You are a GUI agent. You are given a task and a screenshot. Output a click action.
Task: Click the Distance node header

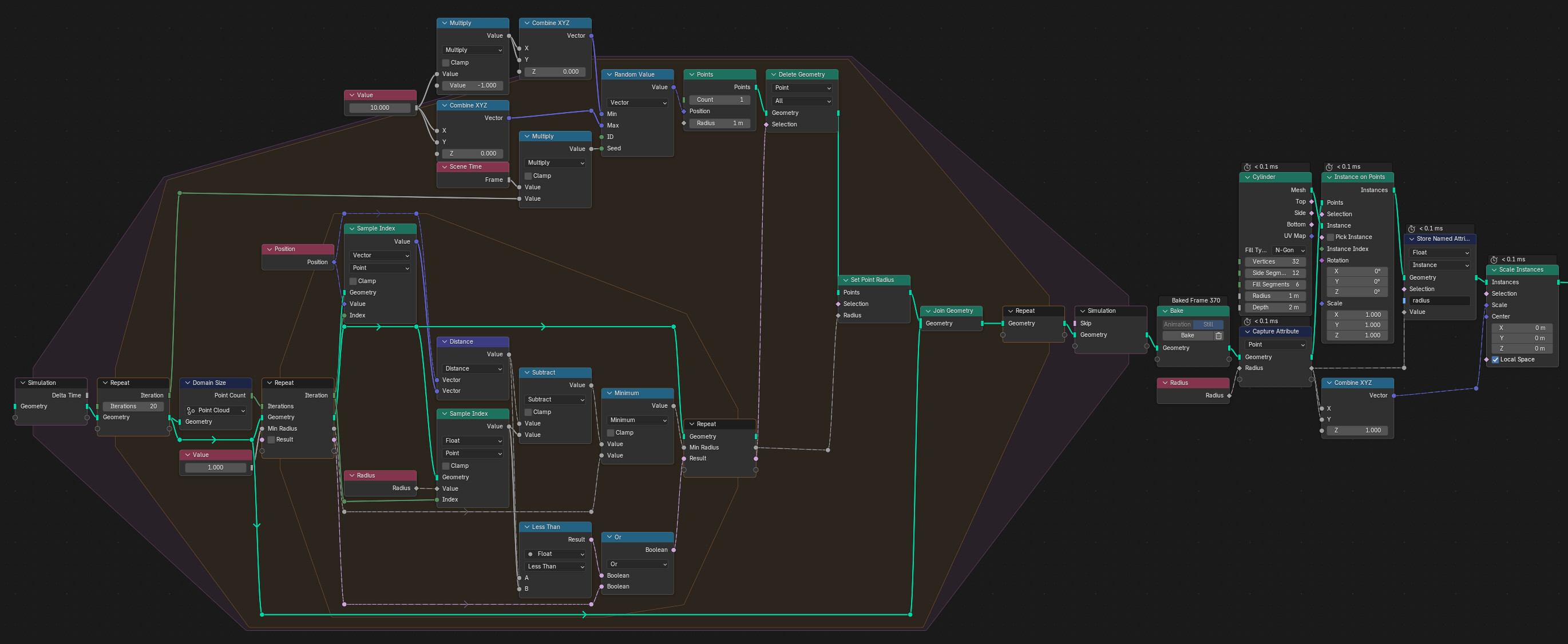click(472, 342)
